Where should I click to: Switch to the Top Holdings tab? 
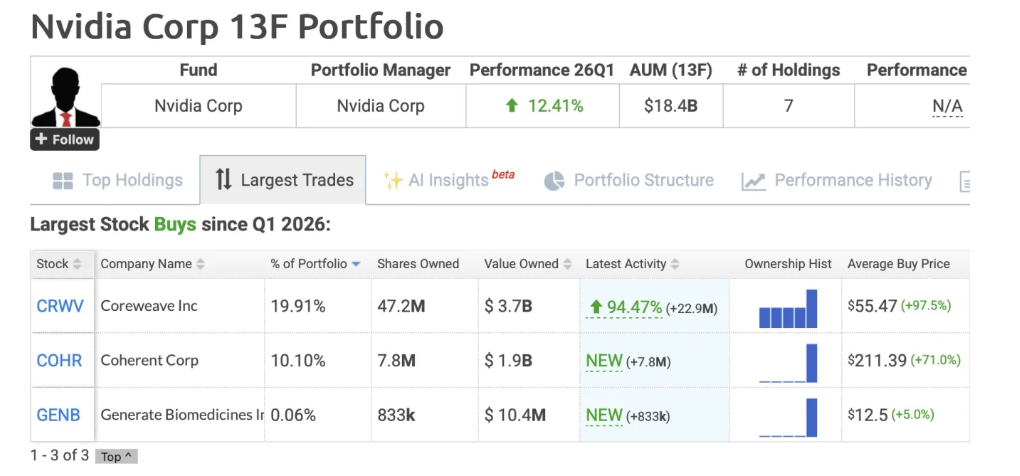click(x=117, y=180)
